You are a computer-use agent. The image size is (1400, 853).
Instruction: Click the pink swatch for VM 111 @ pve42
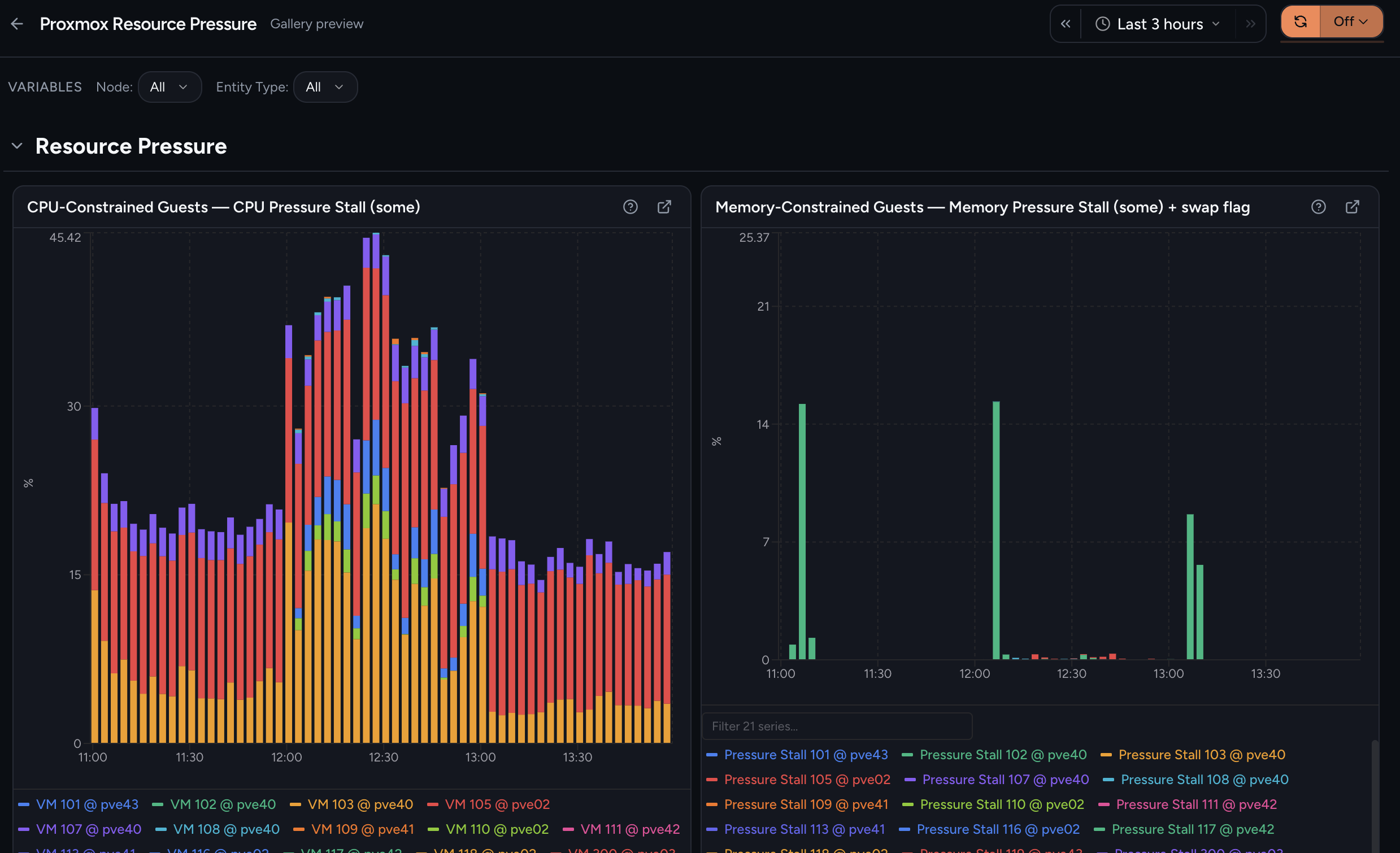[568, 830]
